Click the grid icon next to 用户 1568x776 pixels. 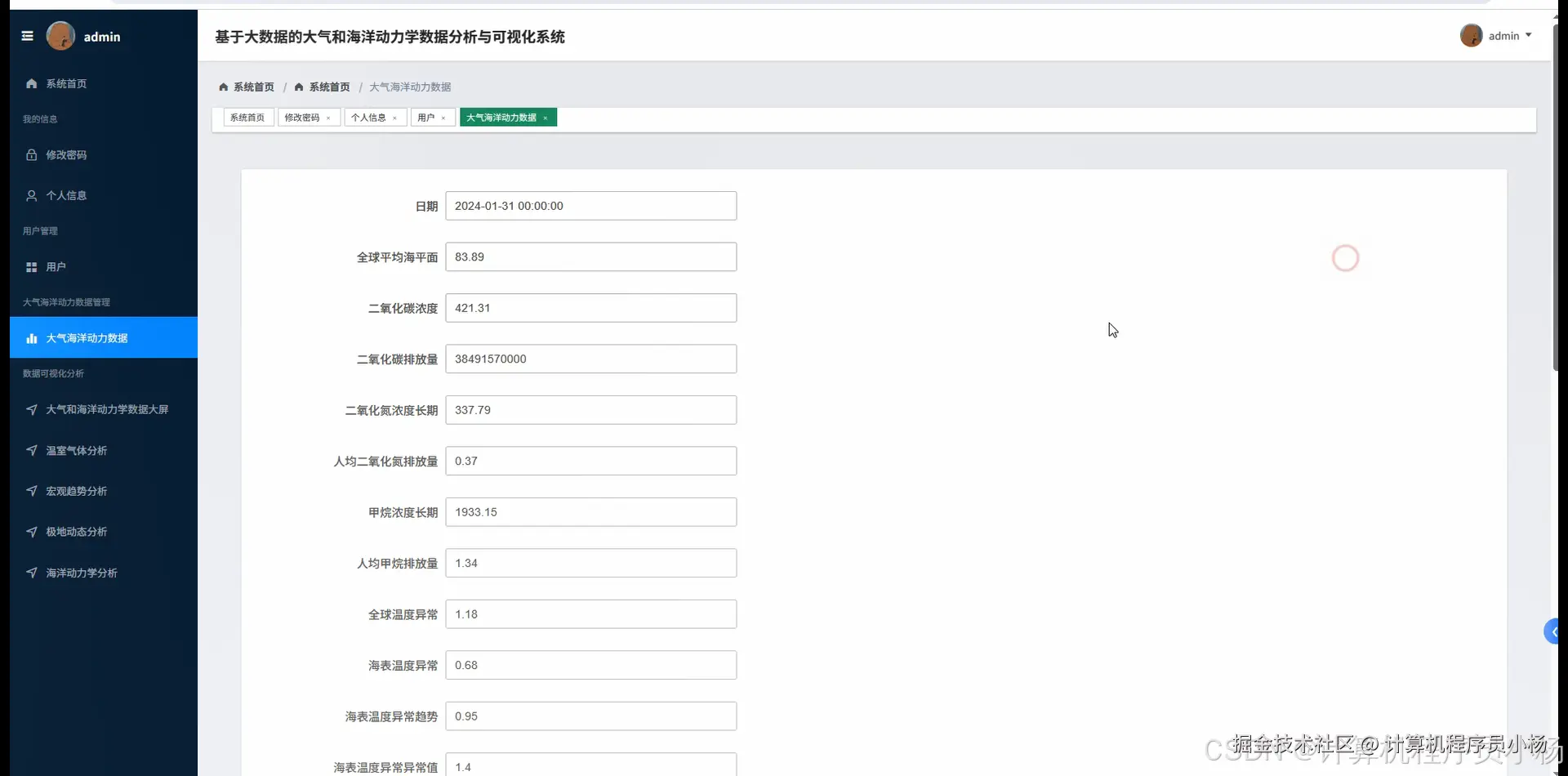click(x=31, y=267)
